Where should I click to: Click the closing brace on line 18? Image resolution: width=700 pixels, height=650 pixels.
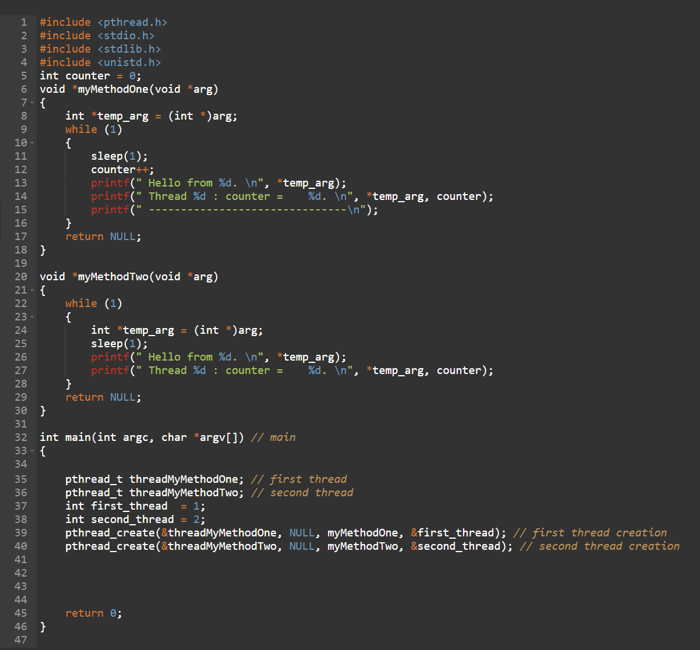point(43,250)
